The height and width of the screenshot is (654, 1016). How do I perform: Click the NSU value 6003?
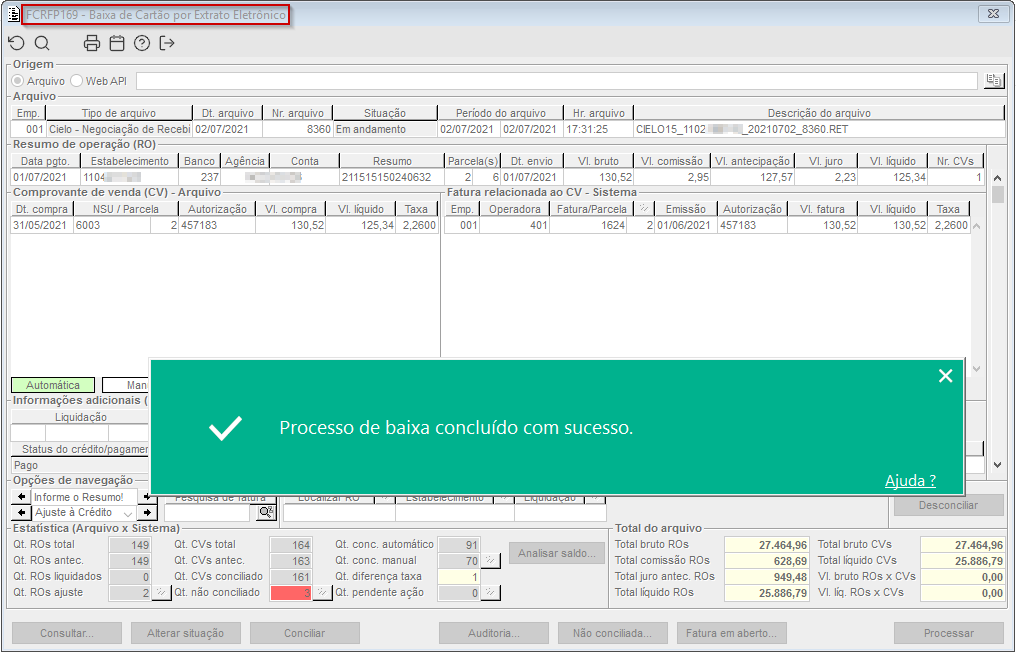click(x=112, y=225)
